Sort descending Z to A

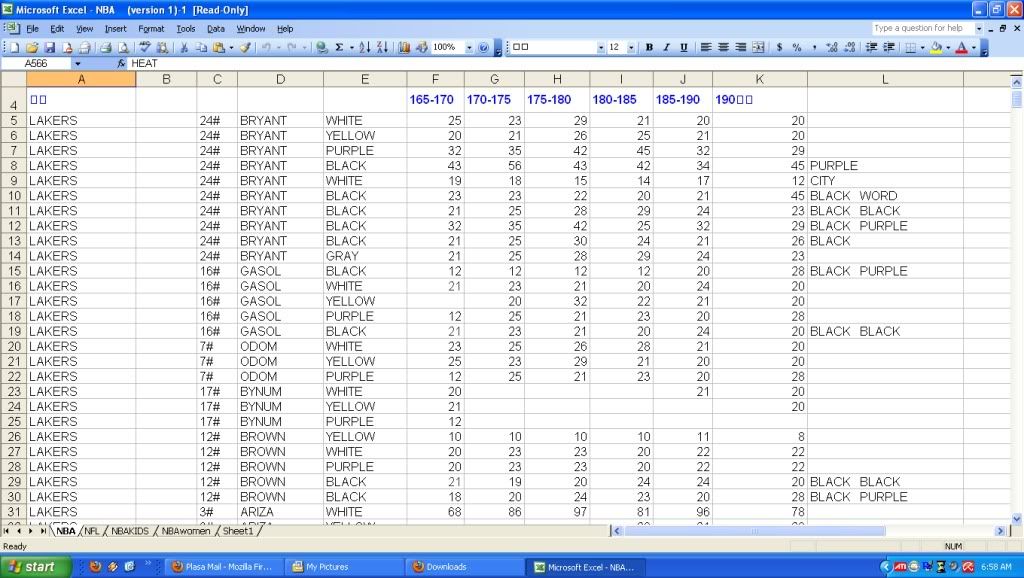coord(382,47)
